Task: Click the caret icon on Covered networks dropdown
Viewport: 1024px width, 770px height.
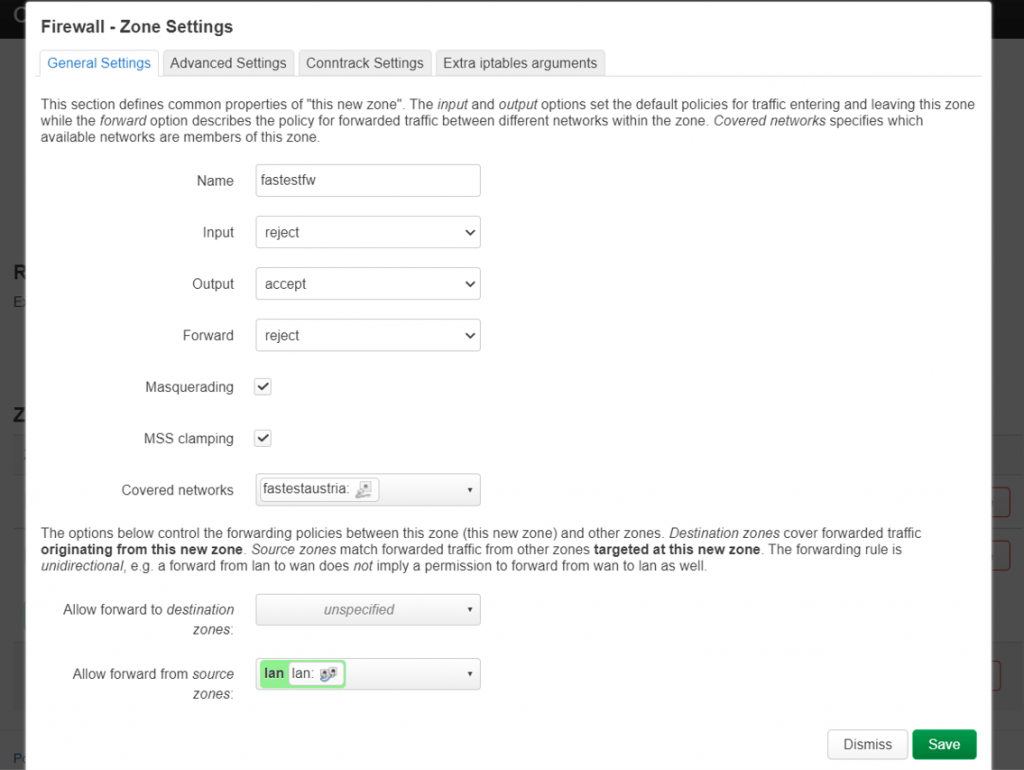Action: [469, 489]
